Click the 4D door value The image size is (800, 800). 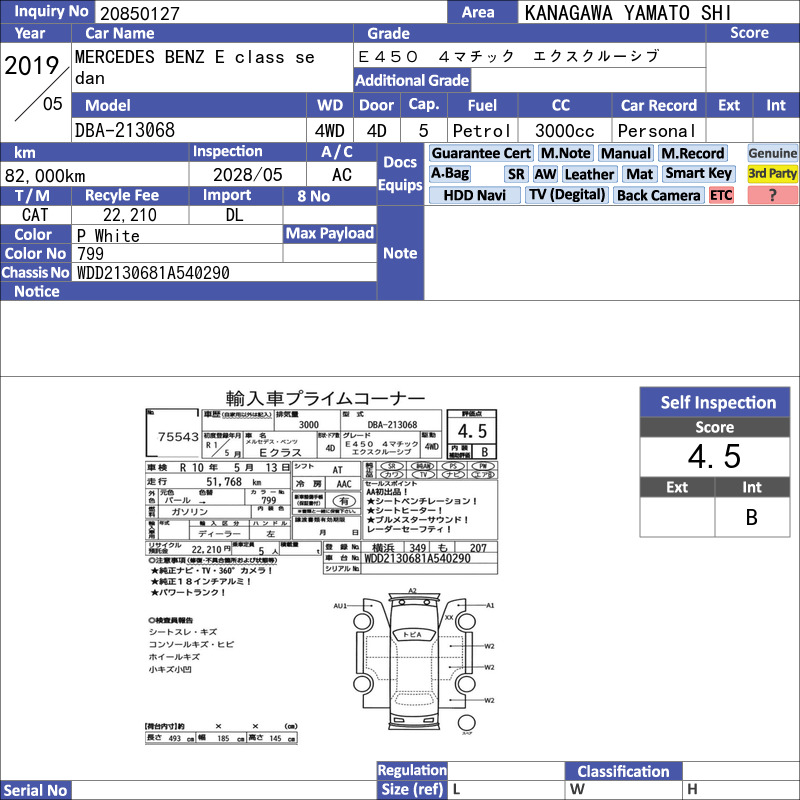point(377,131)
